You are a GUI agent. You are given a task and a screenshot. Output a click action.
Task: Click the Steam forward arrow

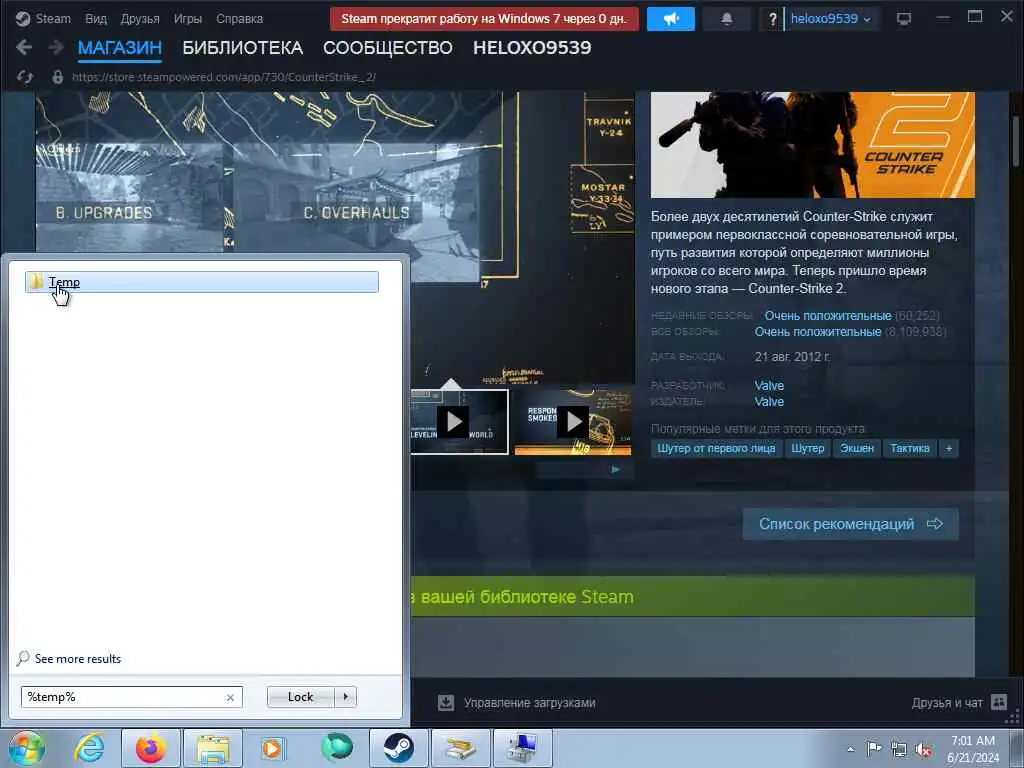point(56,48)
